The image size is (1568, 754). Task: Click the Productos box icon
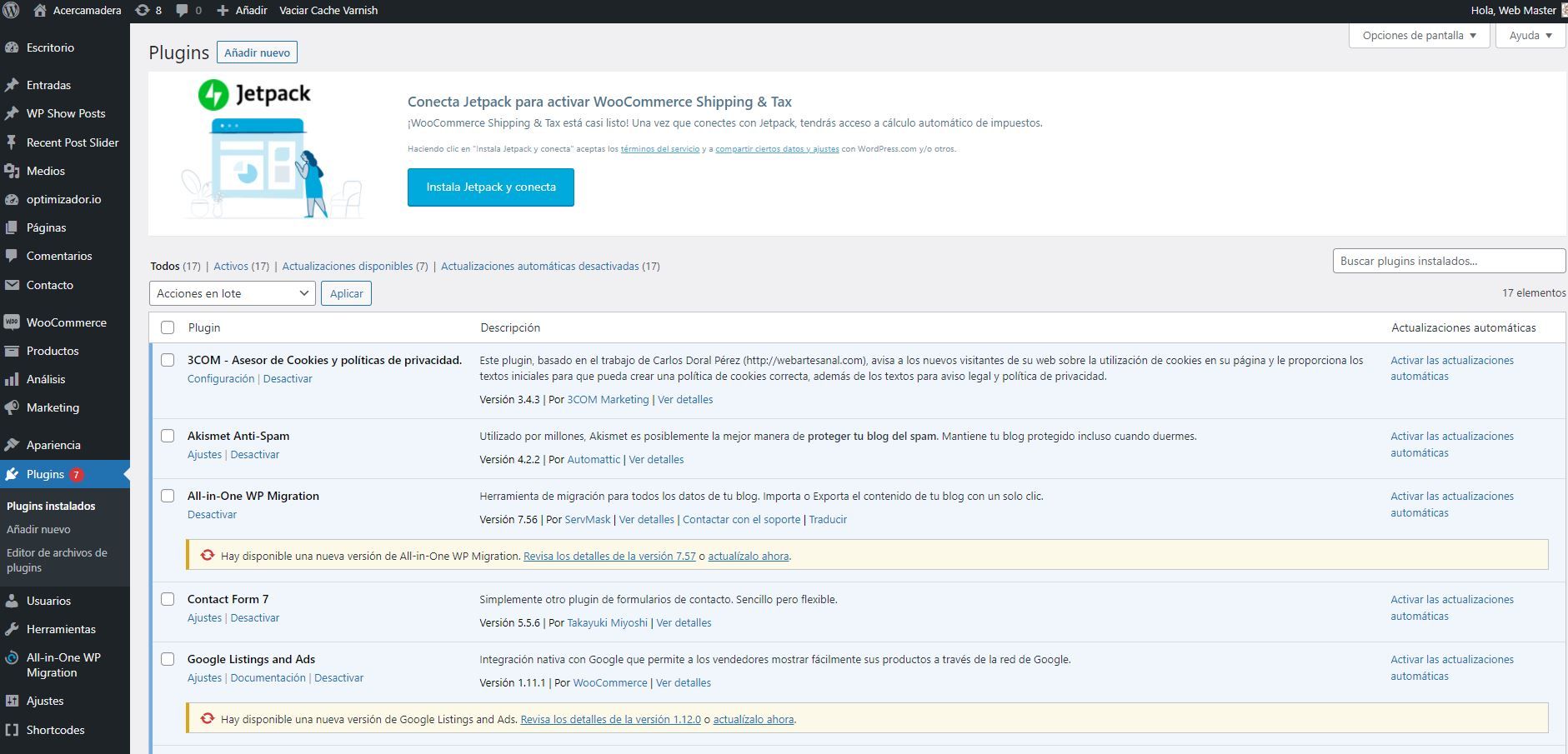12,351
